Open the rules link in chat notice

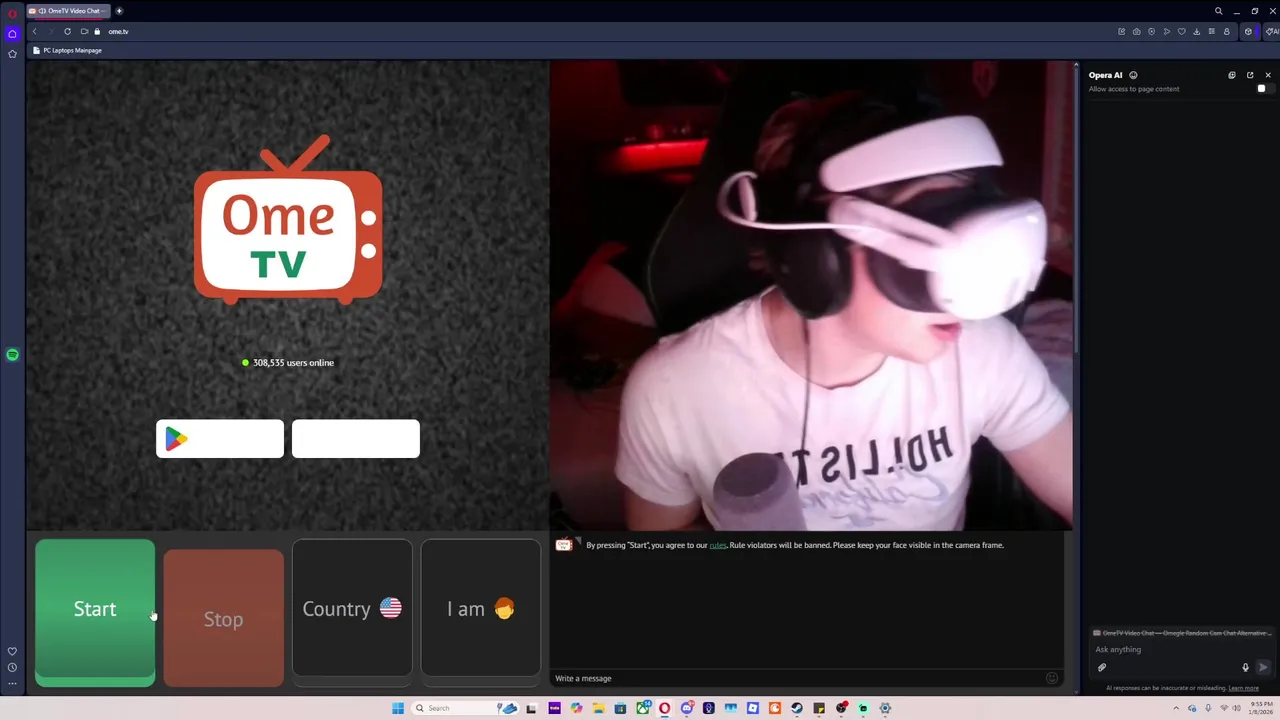coord(717,545)
